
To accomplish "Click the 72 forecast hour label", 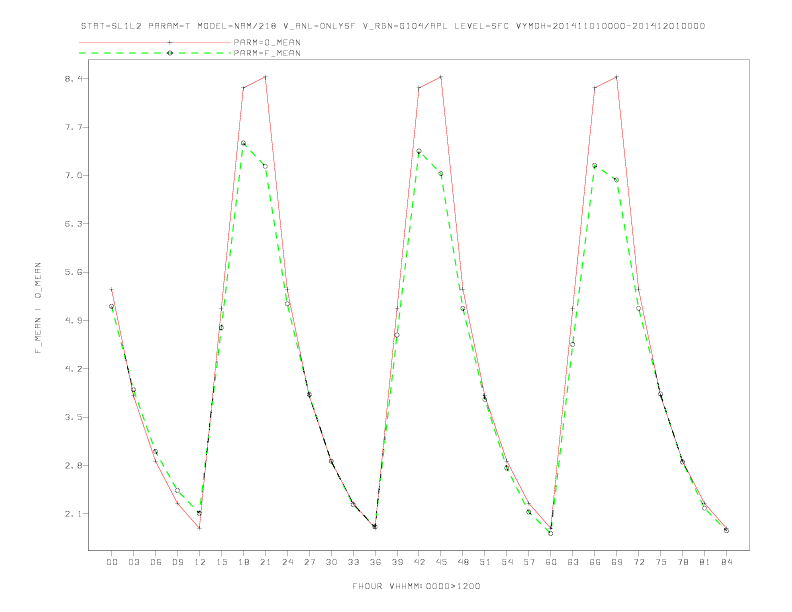I will (638, 562).
